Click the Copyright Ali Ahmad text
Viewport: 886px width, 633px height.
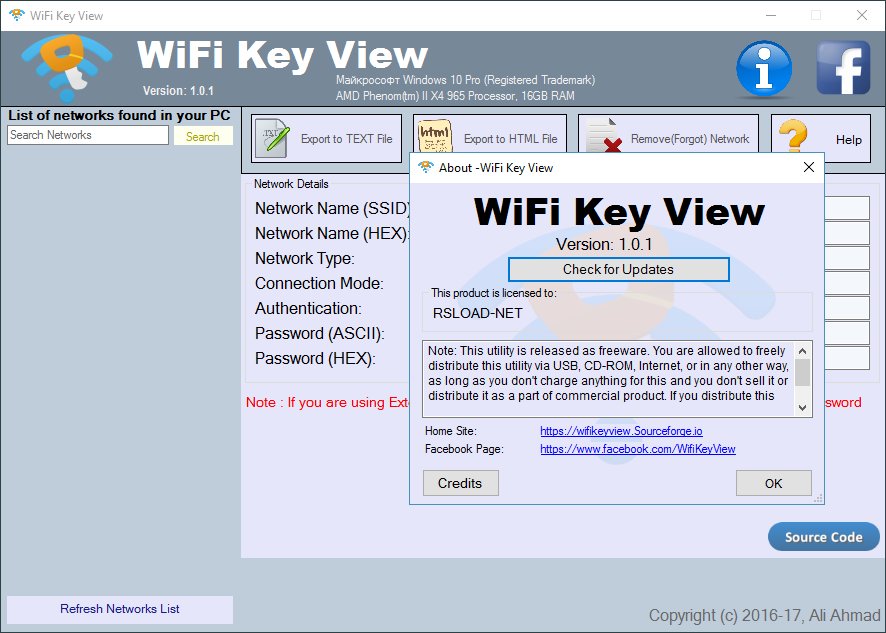click(x=764, y=615)
